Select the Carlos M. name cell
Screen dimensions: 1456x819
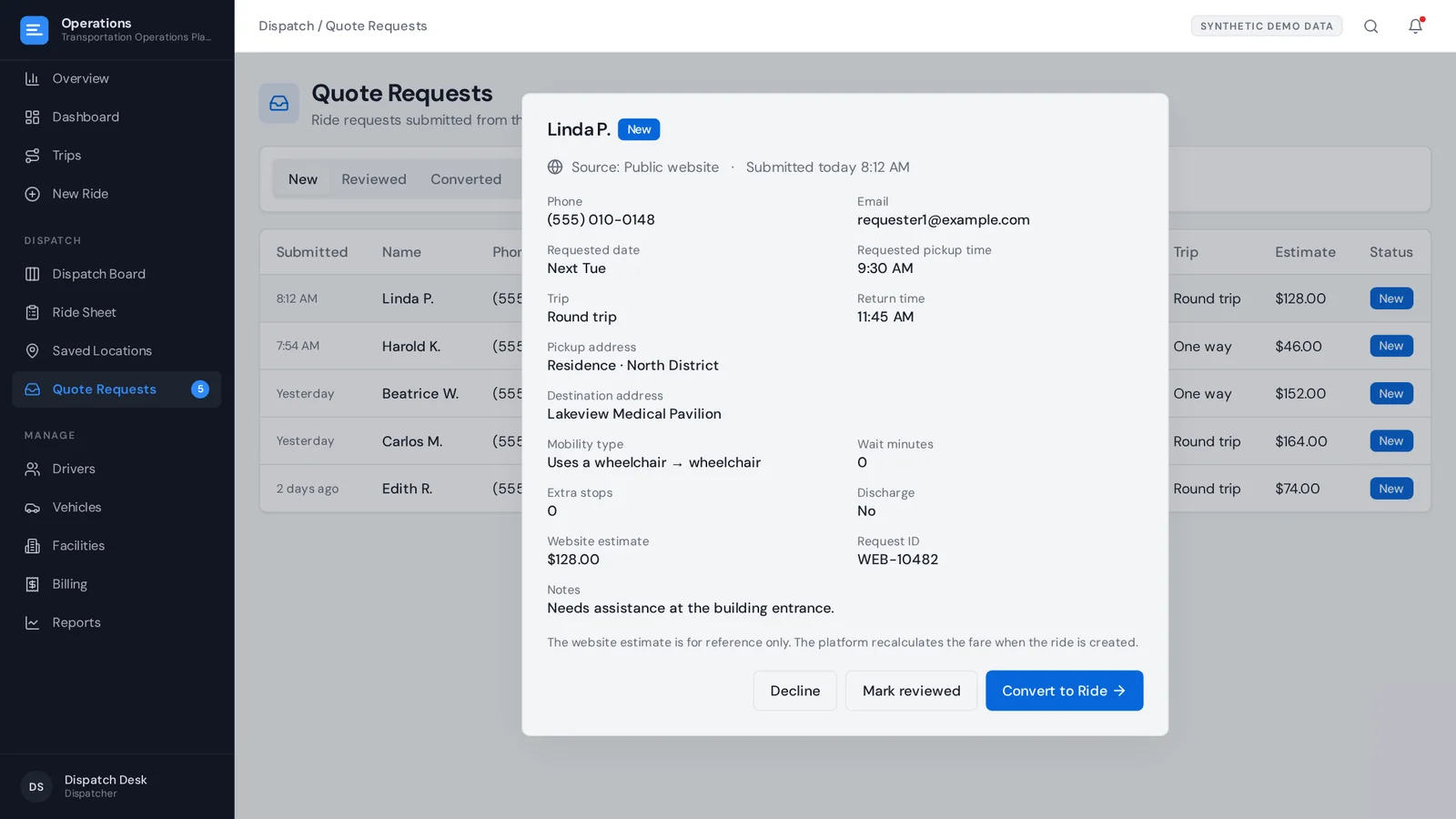pos(412,441)
